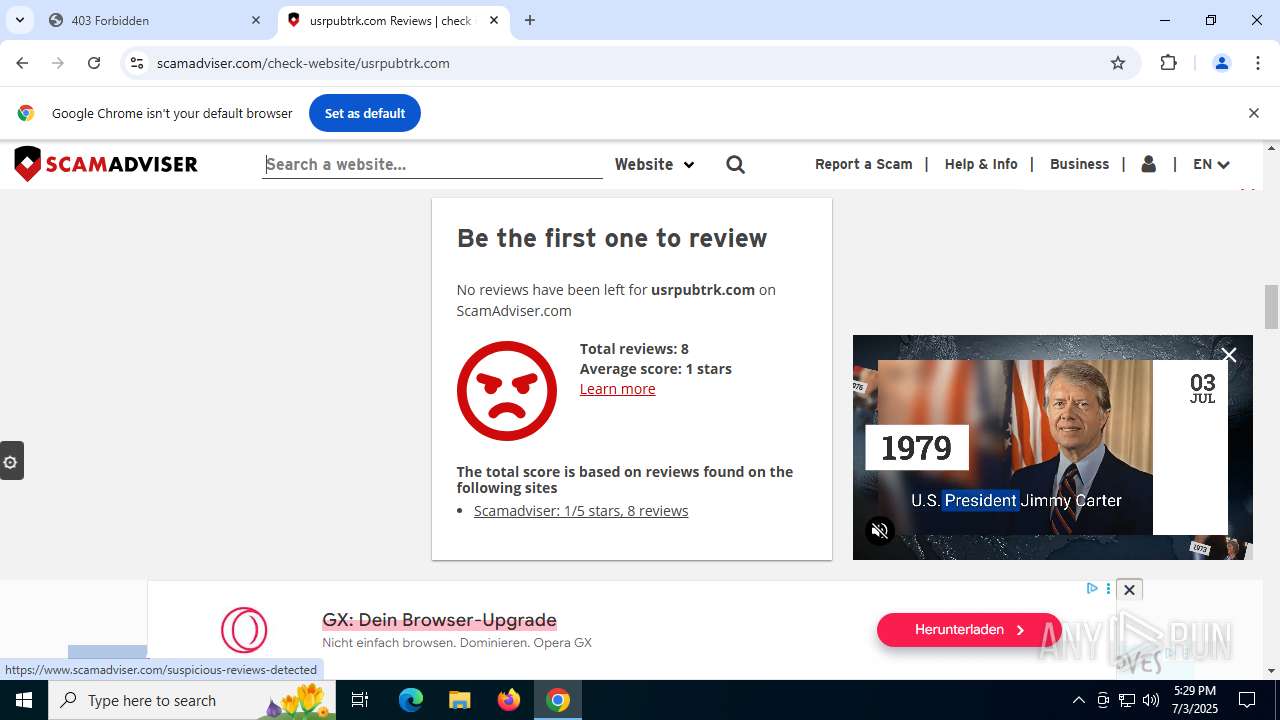This screenshot has width=1280, height=720.
Task: Open the Windows notification center
Action: [x=1247, y=700]
